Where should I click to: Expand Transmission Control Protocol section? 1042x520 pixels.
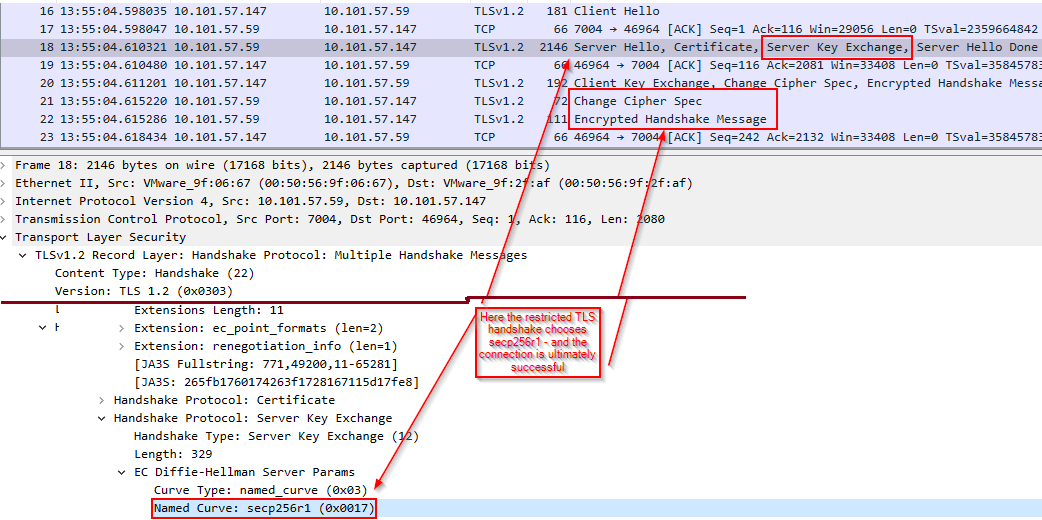pyautogui.click(x=5, y=219)
